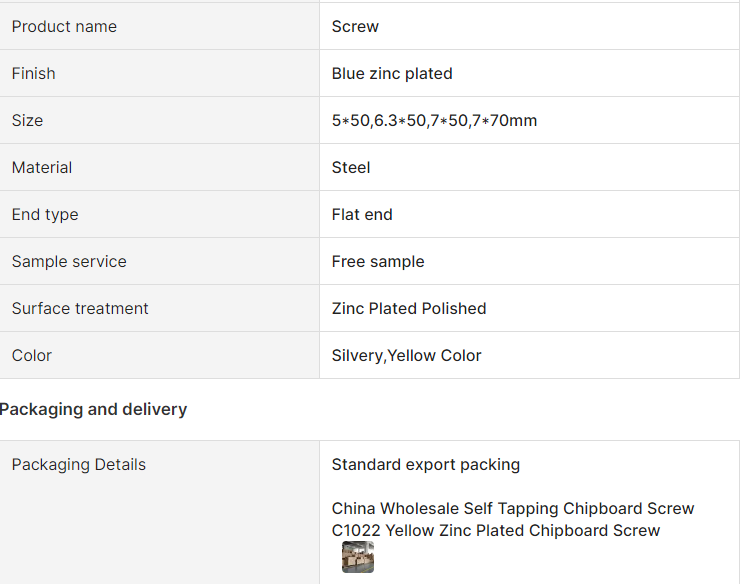This screenshot has height=584, width=743.
Task: Click the "Silvery,Yellow Color" value
Action: [406, 356]
